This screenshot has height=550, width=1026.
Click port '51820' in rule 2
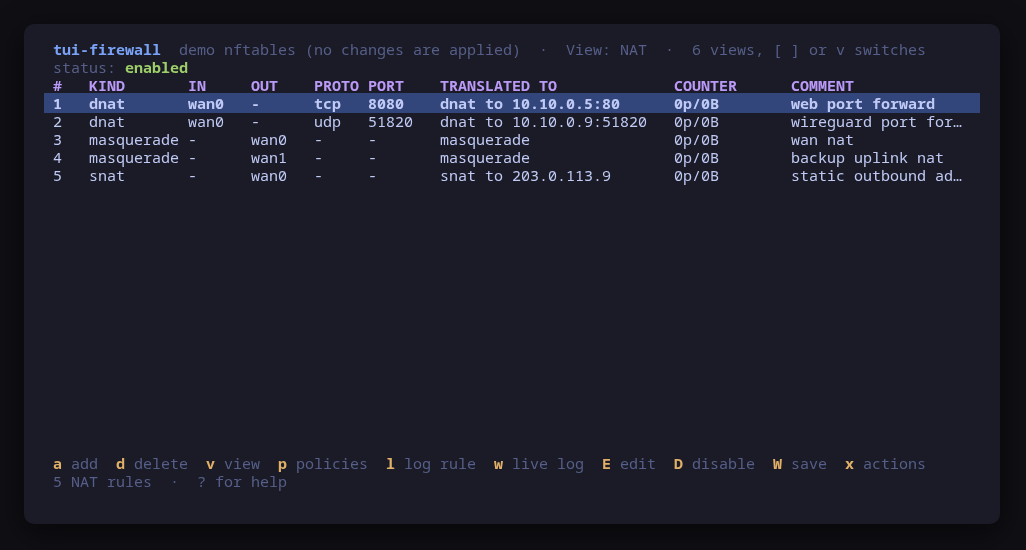point(390,122)
